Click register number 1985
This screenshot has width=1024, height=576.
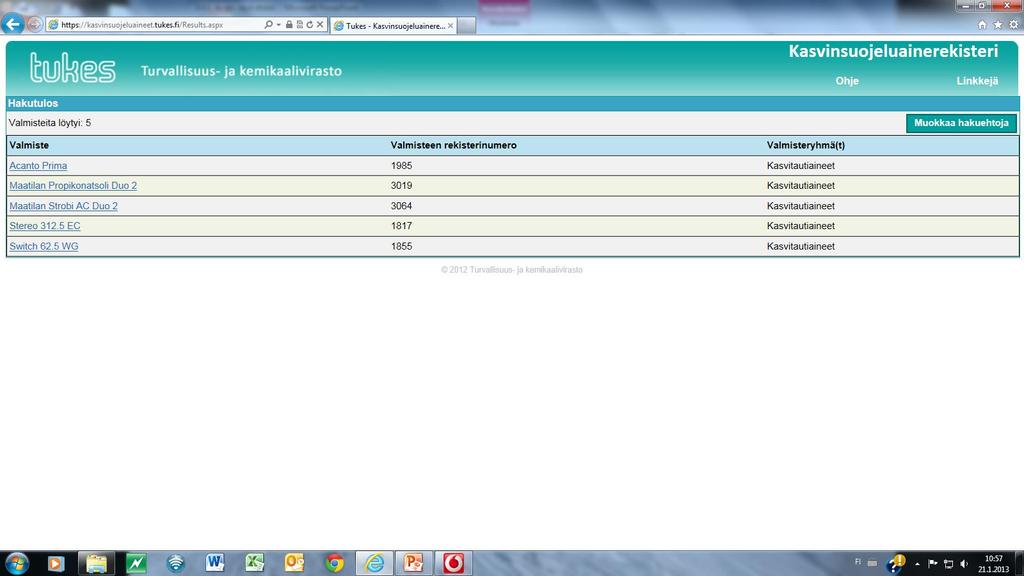click(401, 166)
